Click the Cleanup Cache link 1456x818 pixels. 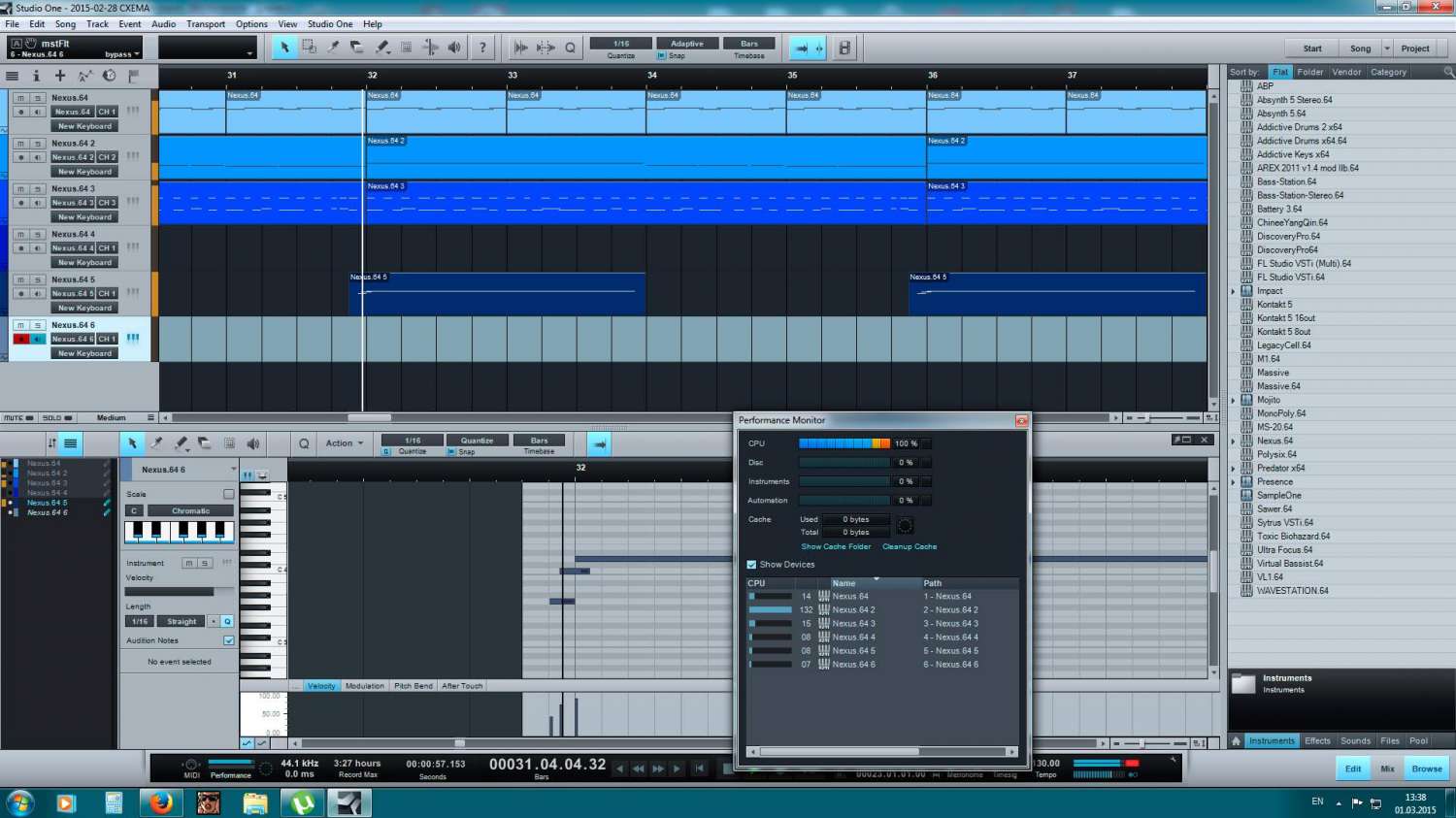910,547
